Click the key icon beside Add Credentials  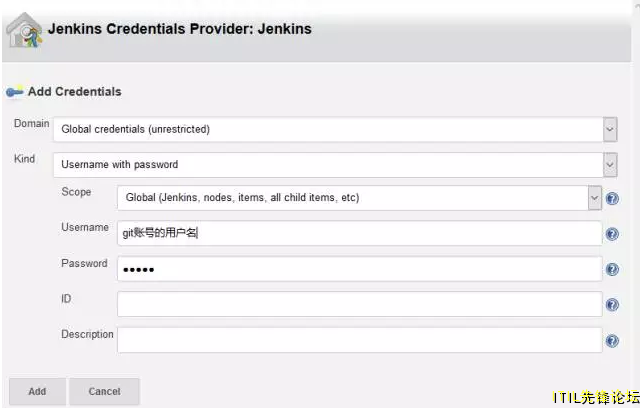[x=15, y=92]
